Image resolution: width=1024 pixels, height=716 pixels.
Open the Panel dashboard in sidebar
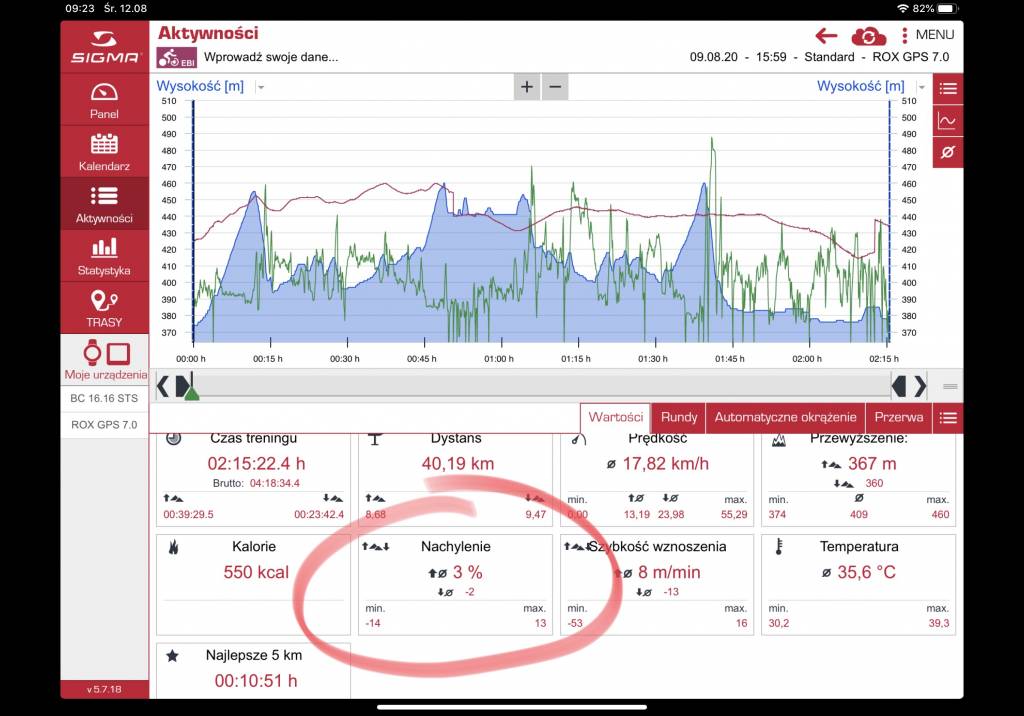(x=104, y=100)
